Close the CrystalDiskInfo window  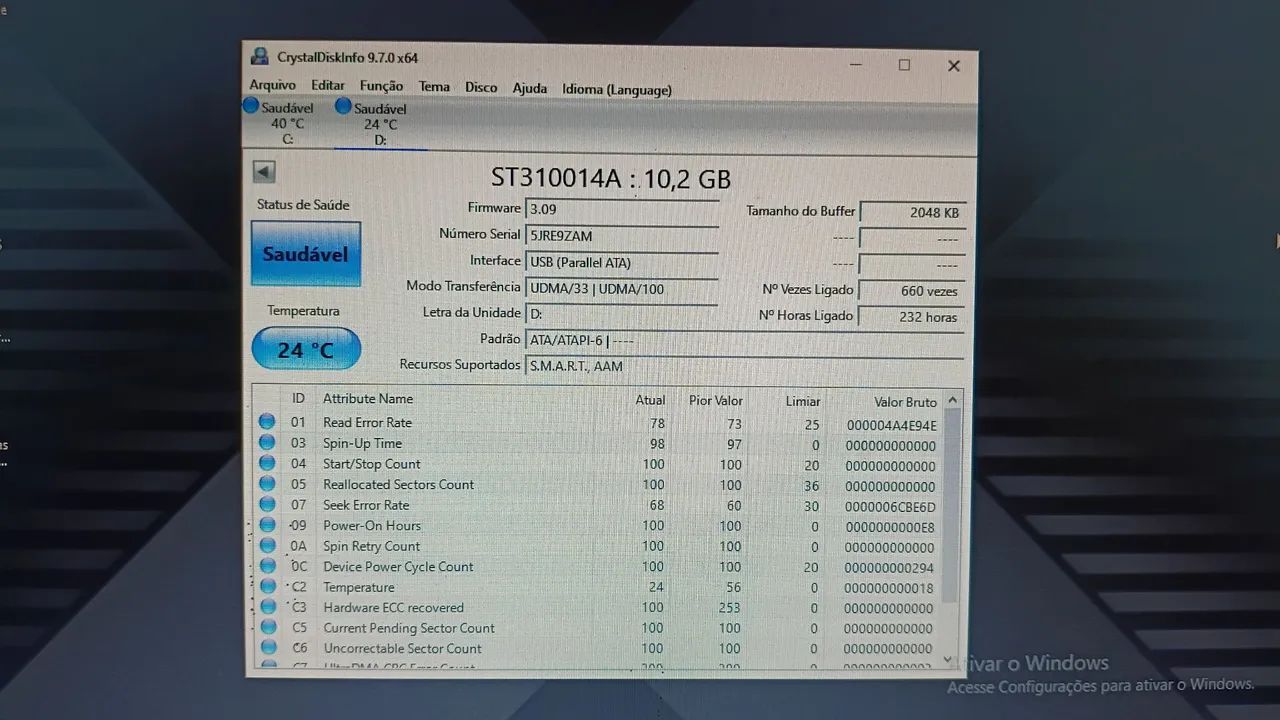[953, 66]
